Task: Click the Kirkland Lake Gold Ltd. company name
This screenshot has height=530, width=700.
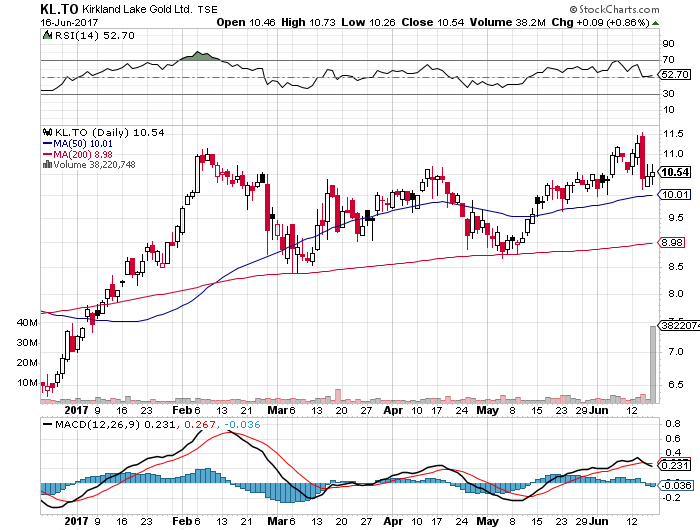Action: 137,9
